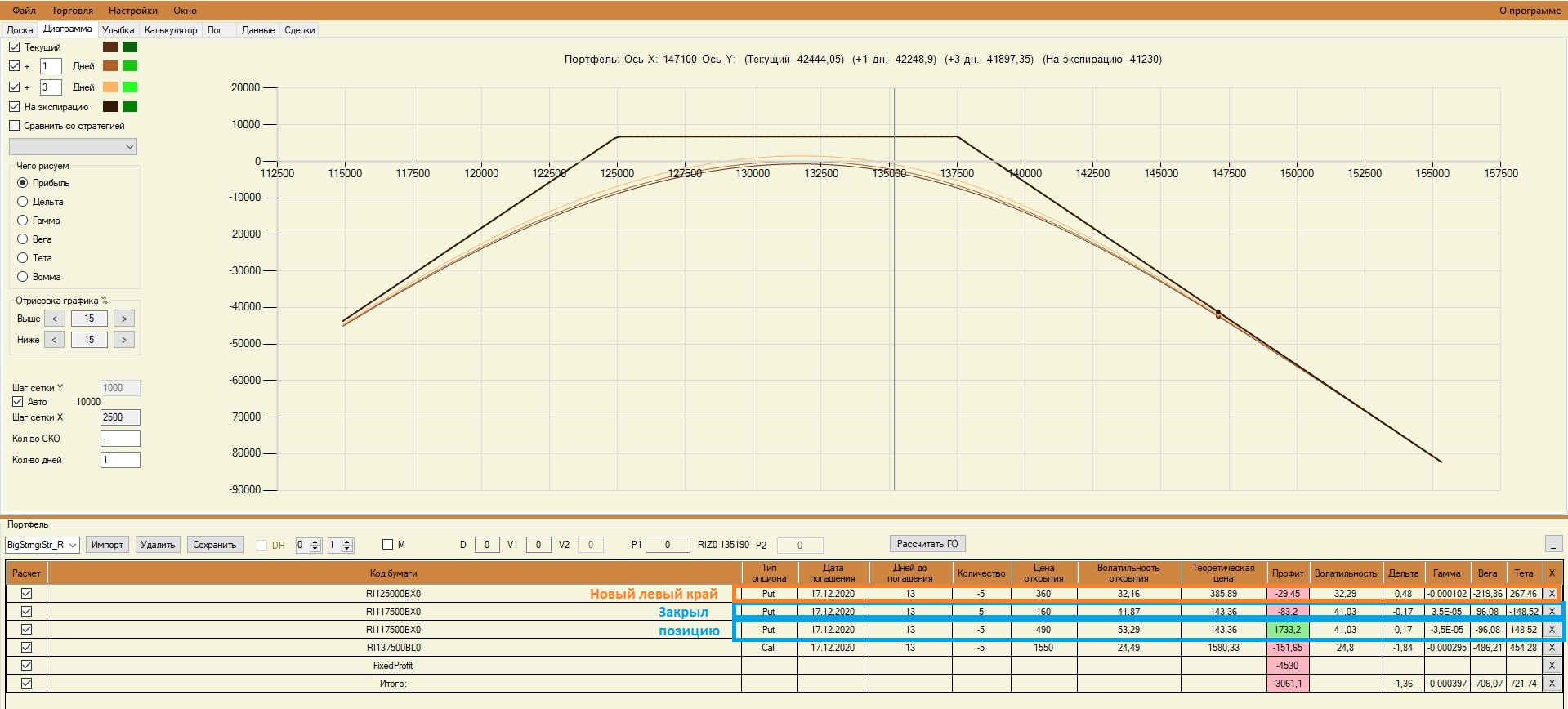Uncheck the Расчет box for RI137500BL0
The image size is (1568, 709).
click(26, 648)
